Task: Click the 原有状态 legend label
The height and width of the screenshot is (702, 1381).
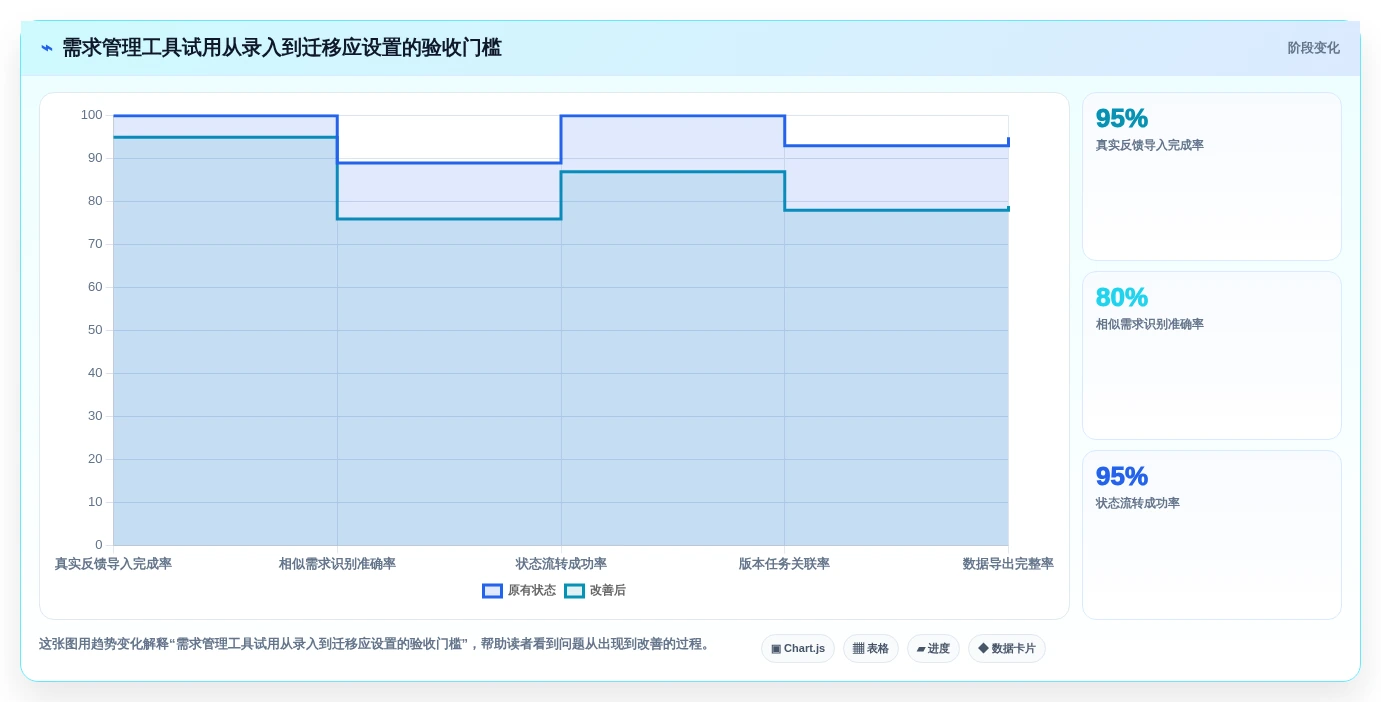Action: click(x=531, y=591)
